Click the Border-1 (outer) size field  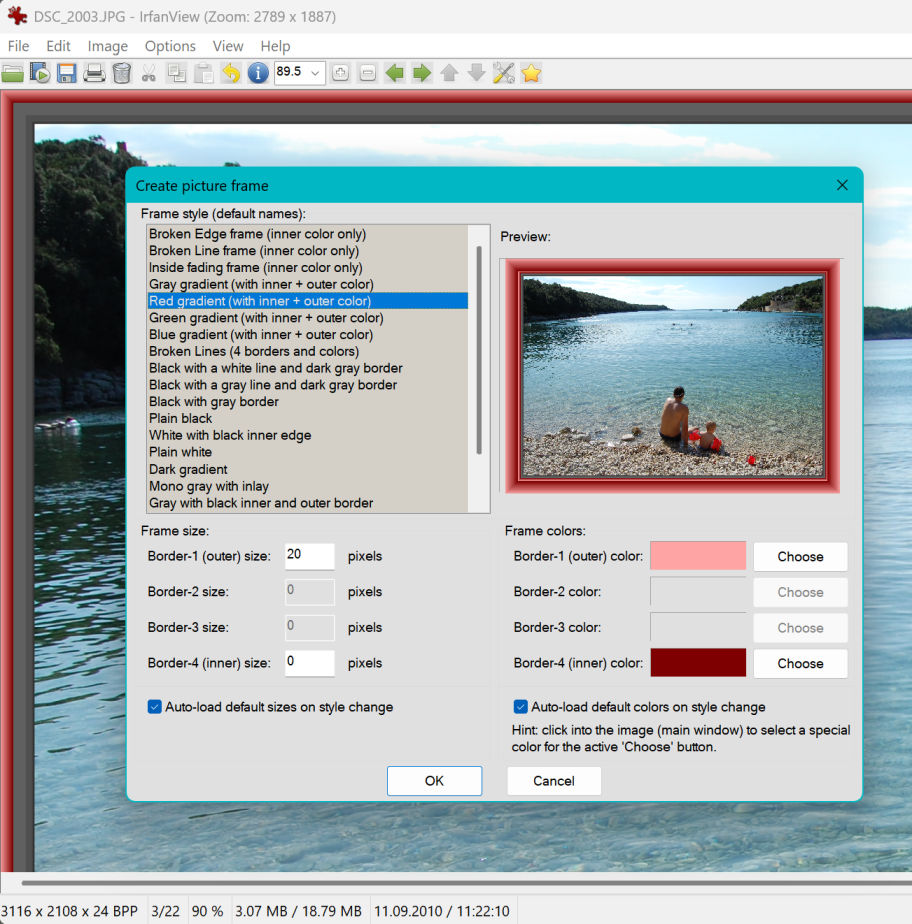(309, 556)
